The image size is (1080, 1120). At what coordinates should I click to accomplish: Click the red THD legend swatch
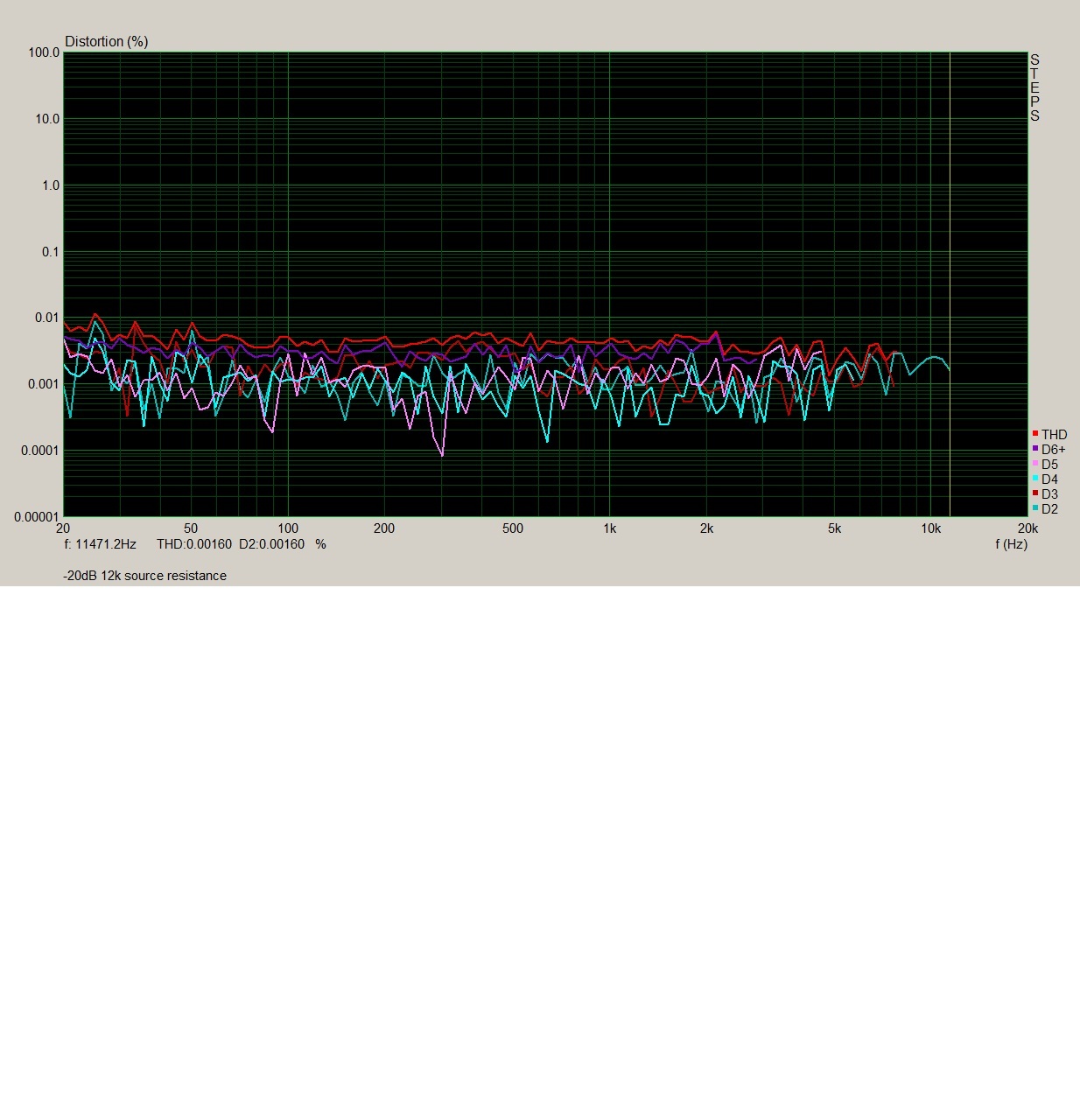point(1035,434)
